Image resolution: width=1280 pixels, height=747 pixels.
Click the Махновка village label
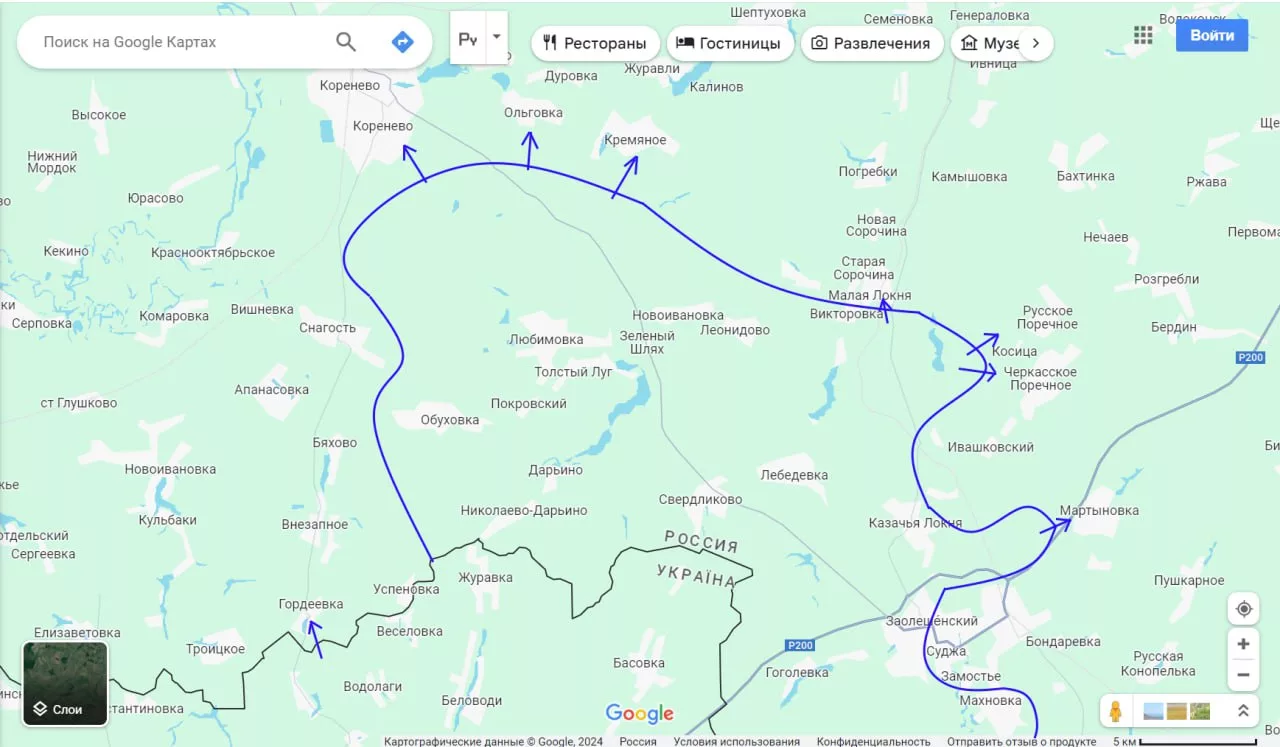990,700
